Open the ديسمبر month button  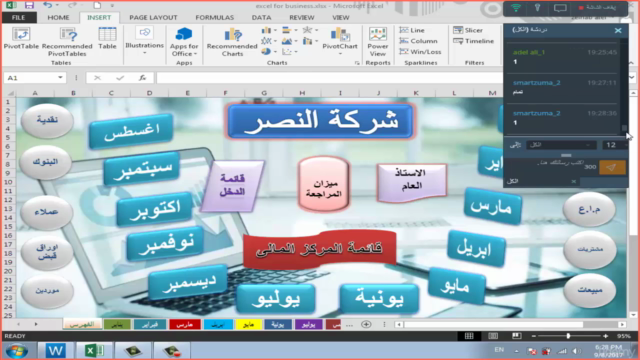click(x=189, y=281)
